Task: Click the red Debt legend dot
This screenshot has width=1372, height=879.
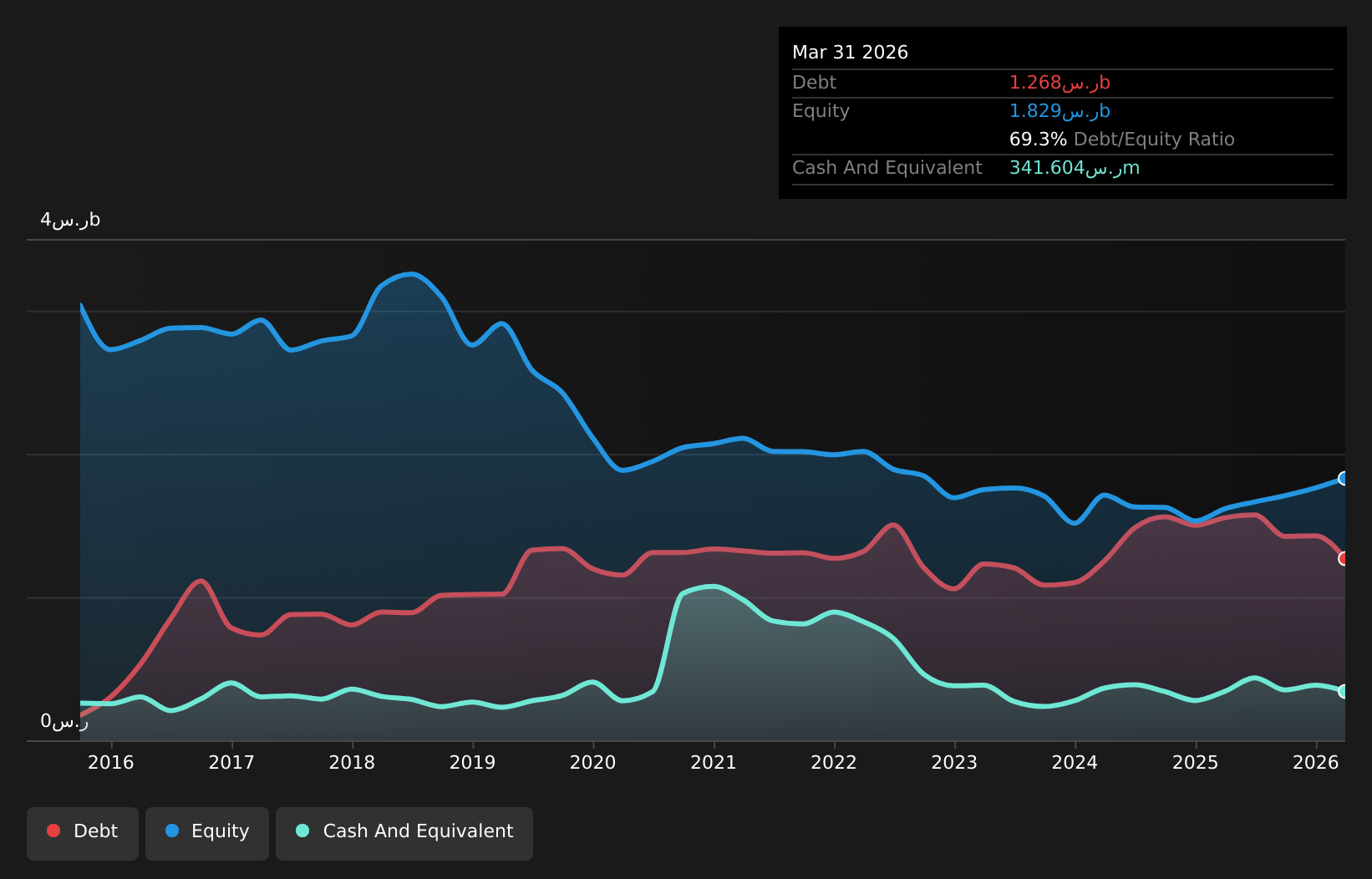Action: tap(53, 831)
